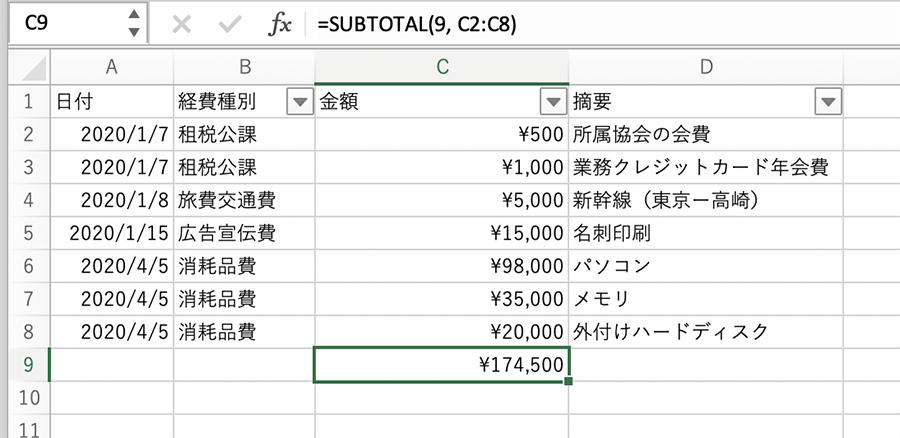Click the 旅費交通費 cell
900x438 pixels.
pos(243,200)
